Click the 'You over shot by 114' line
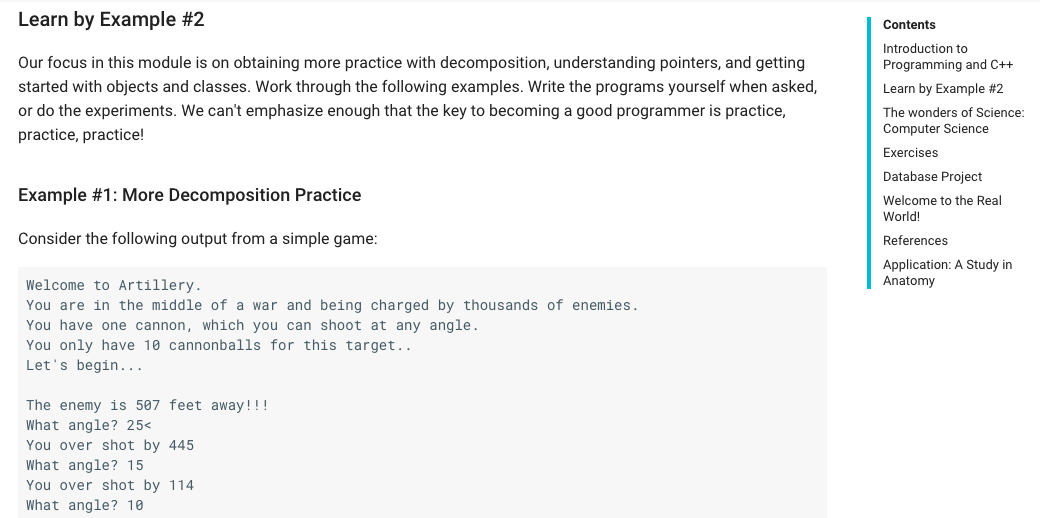This screenshot has width=1040, height=518. click(x=110, y=485)
